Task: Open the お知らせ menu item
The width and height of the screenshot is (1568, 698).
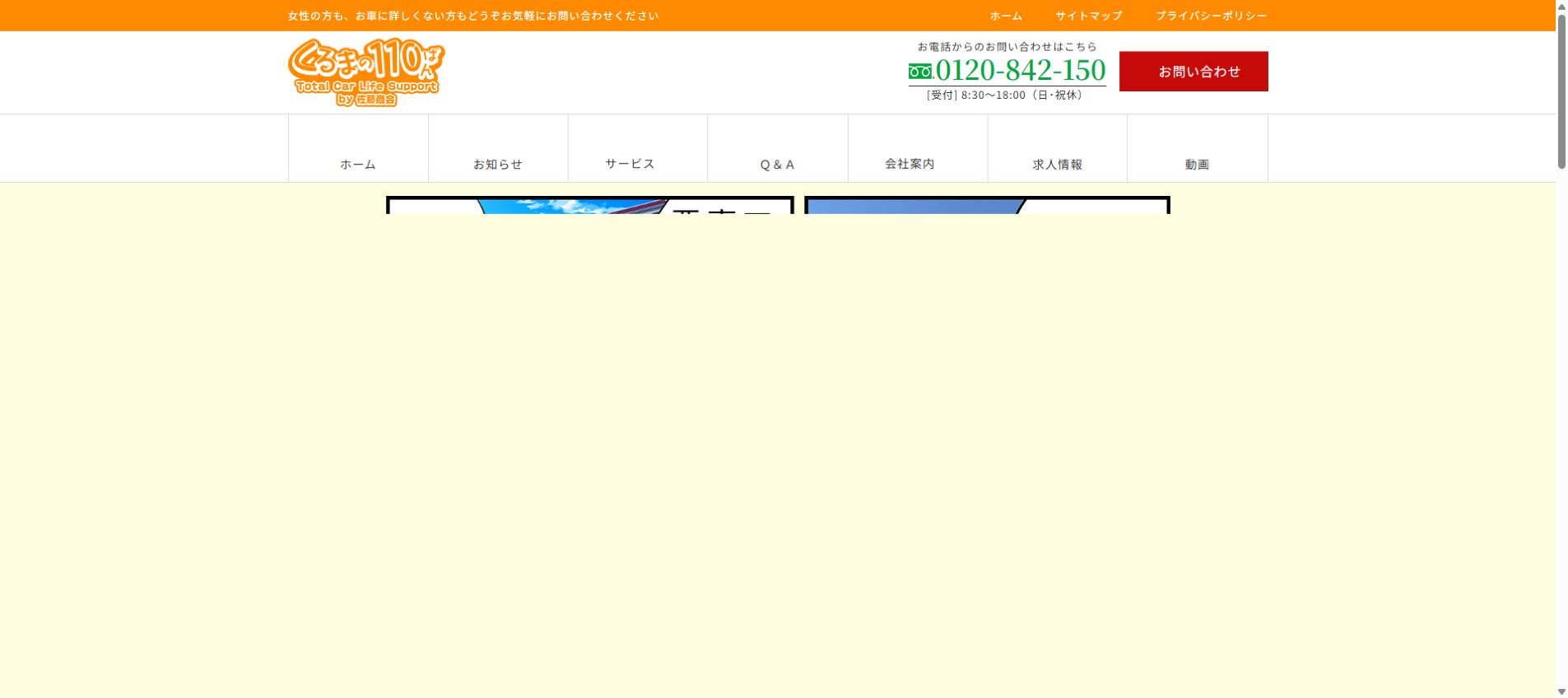Action: tap(498, 148)
